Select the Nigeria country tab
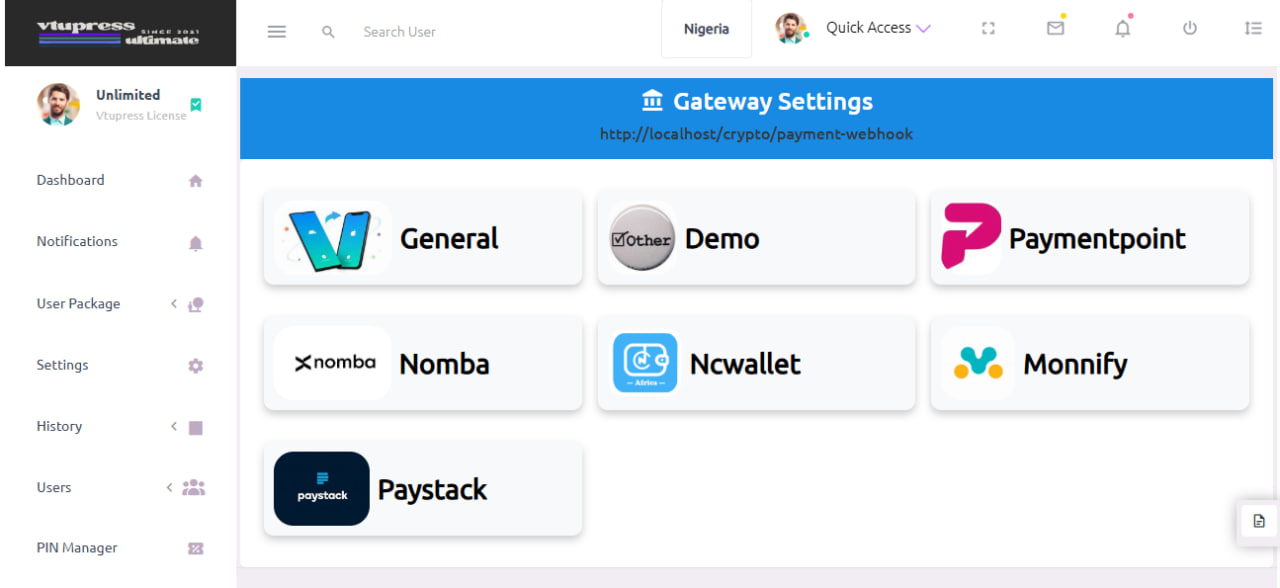1280x588 pixels. click(706, 30)
